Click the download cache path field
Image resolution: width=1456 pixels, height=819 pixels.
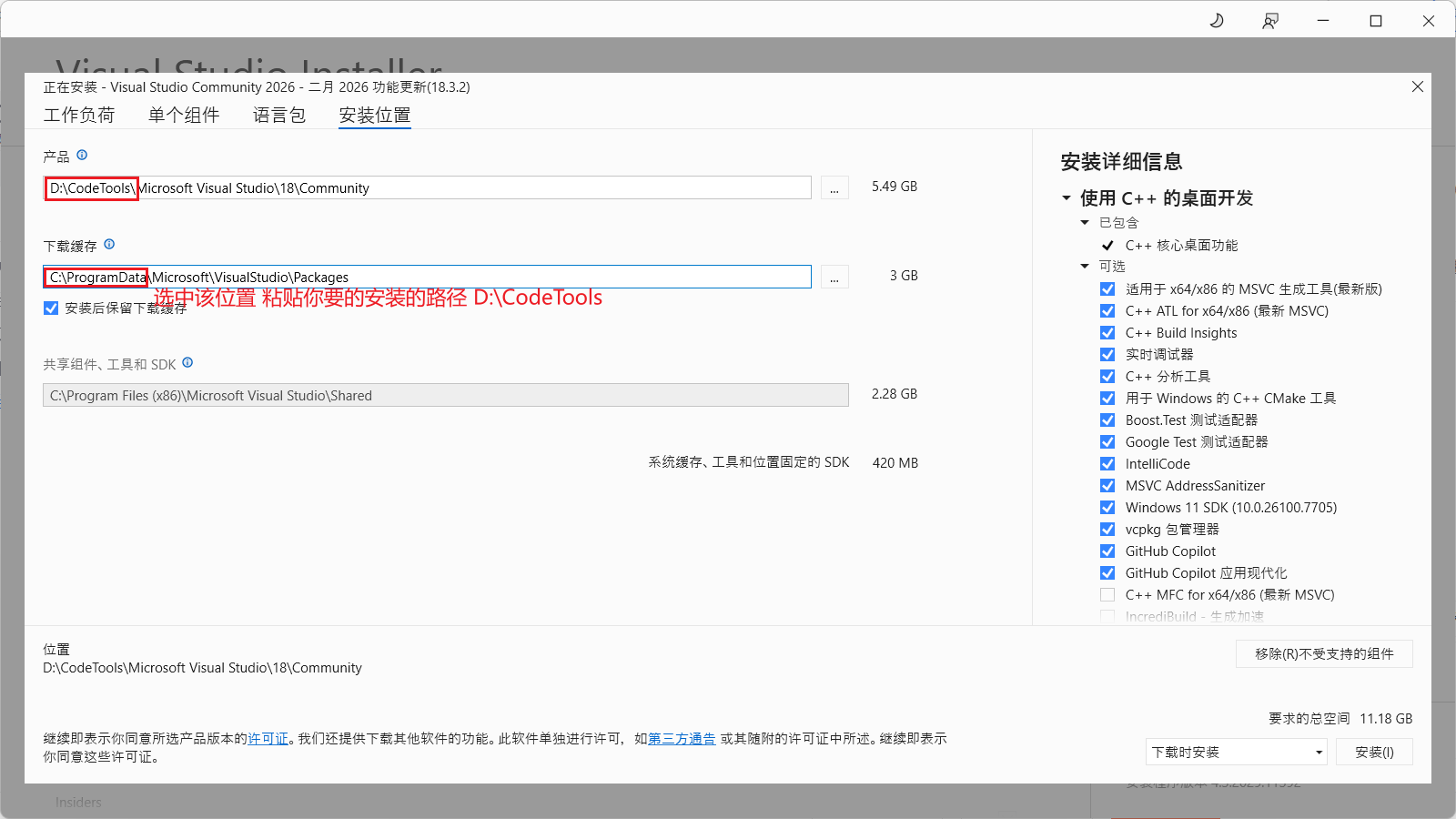coord(428,277)
